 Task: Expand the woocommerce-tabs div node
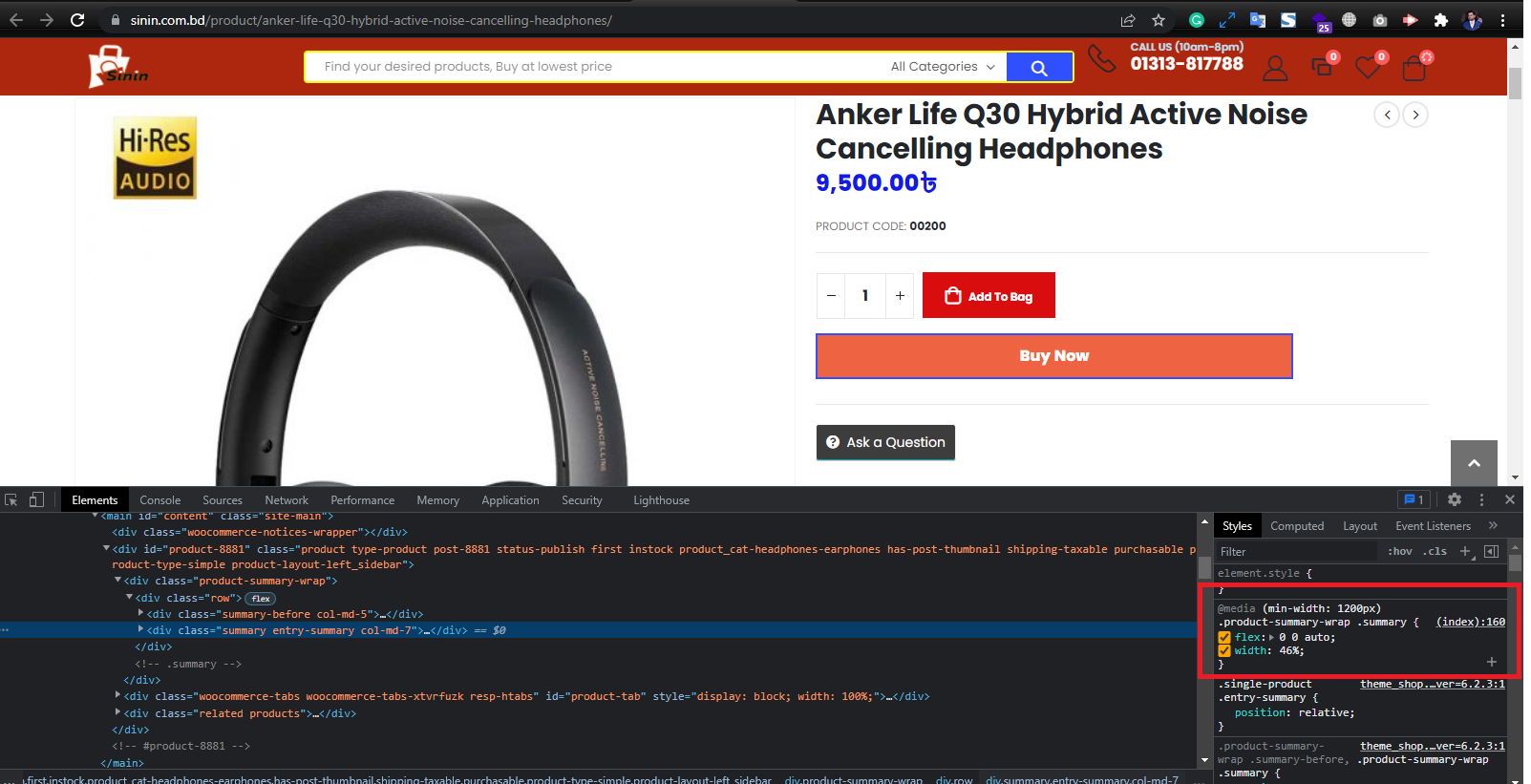point(118,696)
